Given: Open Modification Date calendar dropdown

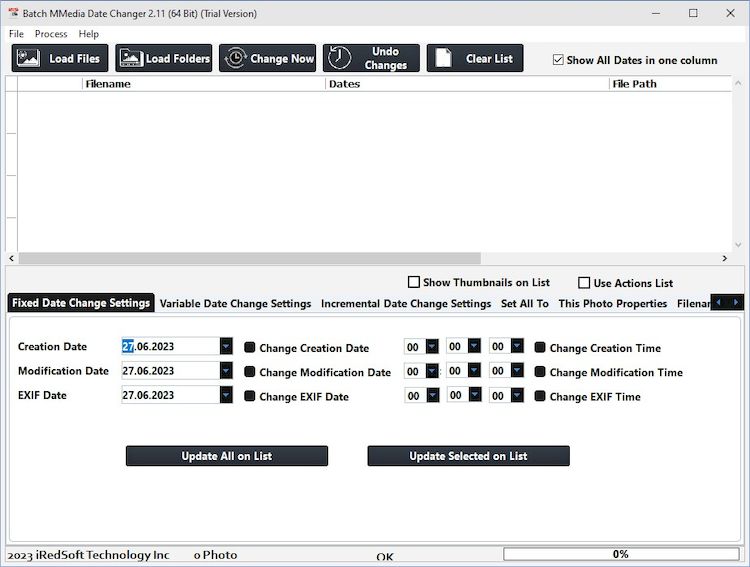Looking at the screenshot, I should 226,370.
